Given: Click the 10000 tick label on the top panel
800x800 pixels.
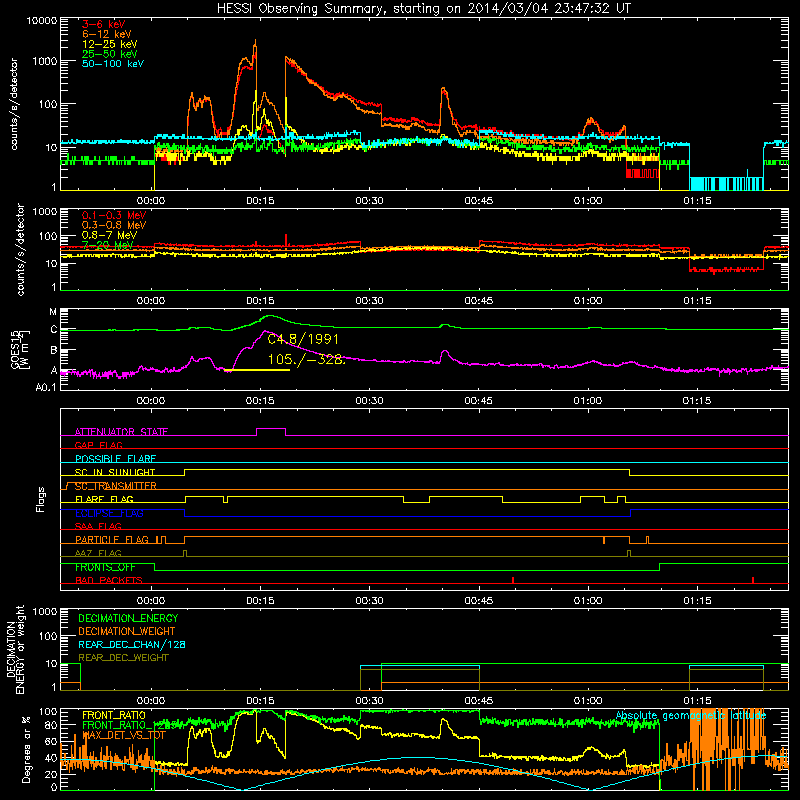Looking at the screenshot, I should (x=41, y=20).
